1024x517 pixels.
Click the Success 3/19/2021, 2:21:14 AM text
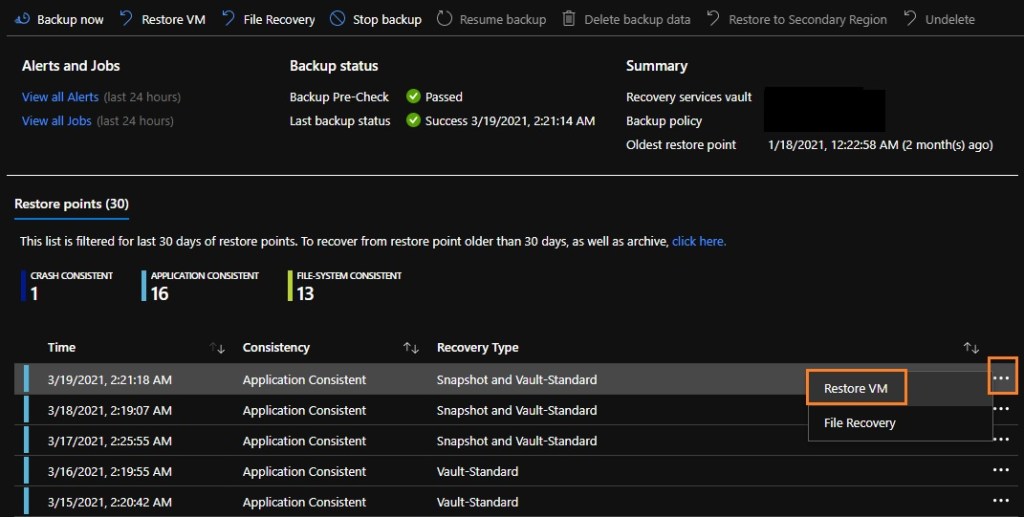coord(510,121)
